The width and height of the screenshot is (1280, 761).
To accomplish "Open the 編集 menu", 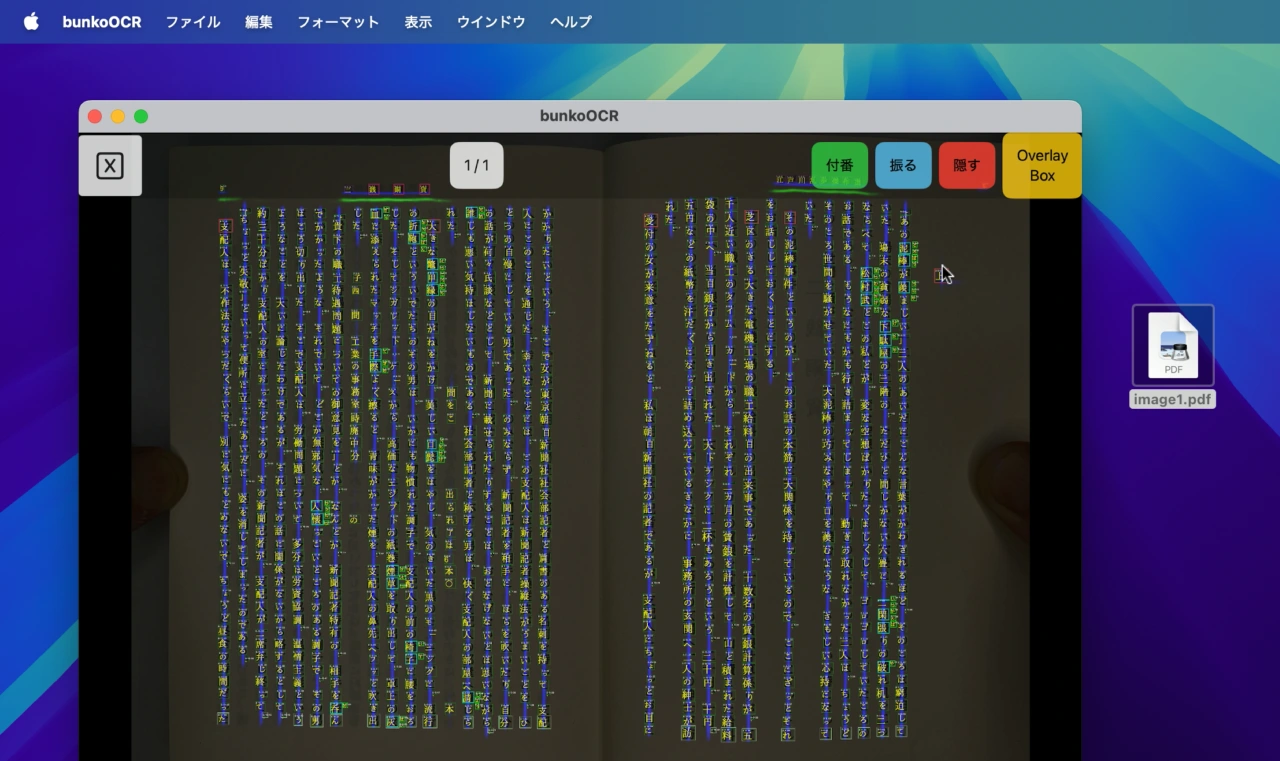I will (x=259, y=21).
